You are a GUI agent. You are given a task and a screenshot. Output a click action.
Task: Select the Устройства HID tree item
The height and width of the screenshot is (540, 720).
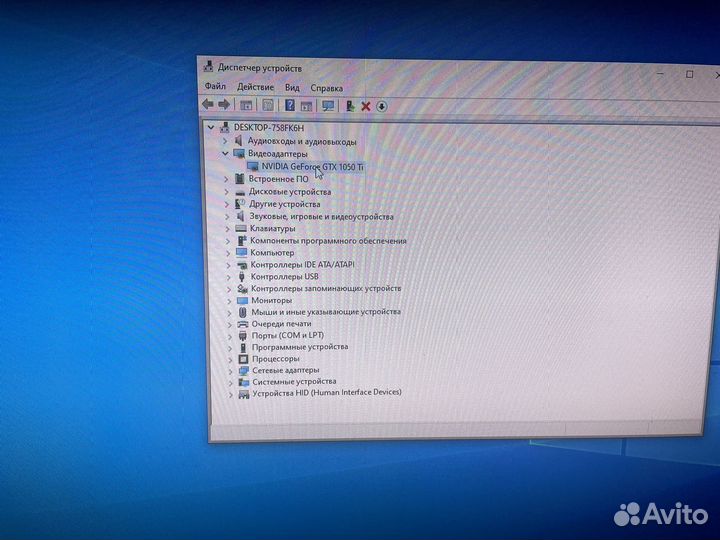pos(326,393)
